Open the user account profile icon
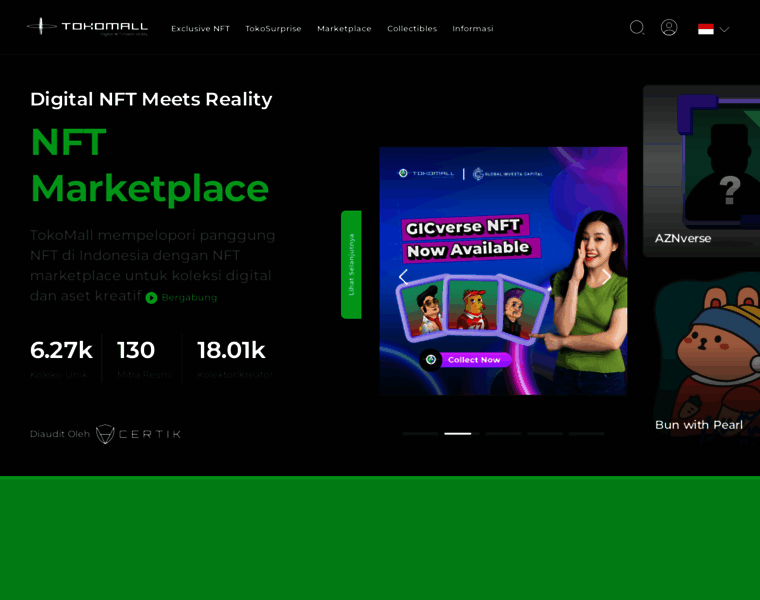Screen dimensions: 760x600 click(669, 28)
